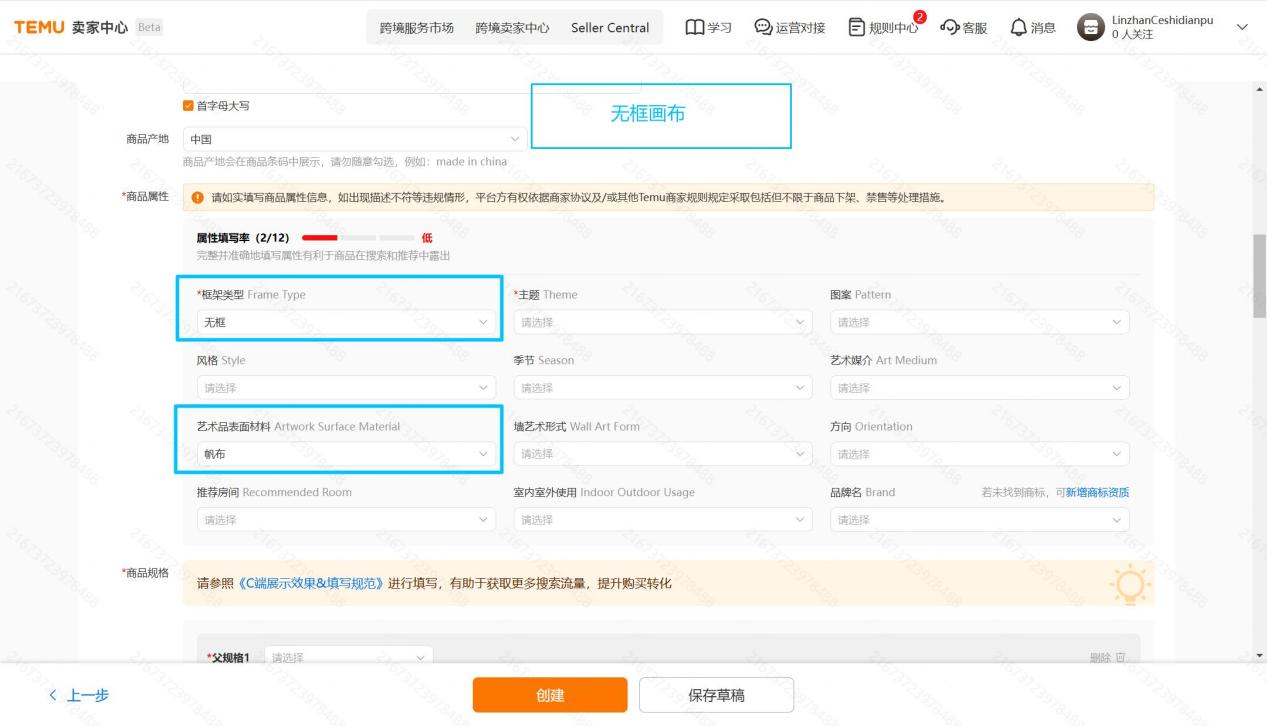Image resolution: width=1267 pixels, height=726 pixels.
Task: Click the orange 创建 create button
Action: click(550, 694)
